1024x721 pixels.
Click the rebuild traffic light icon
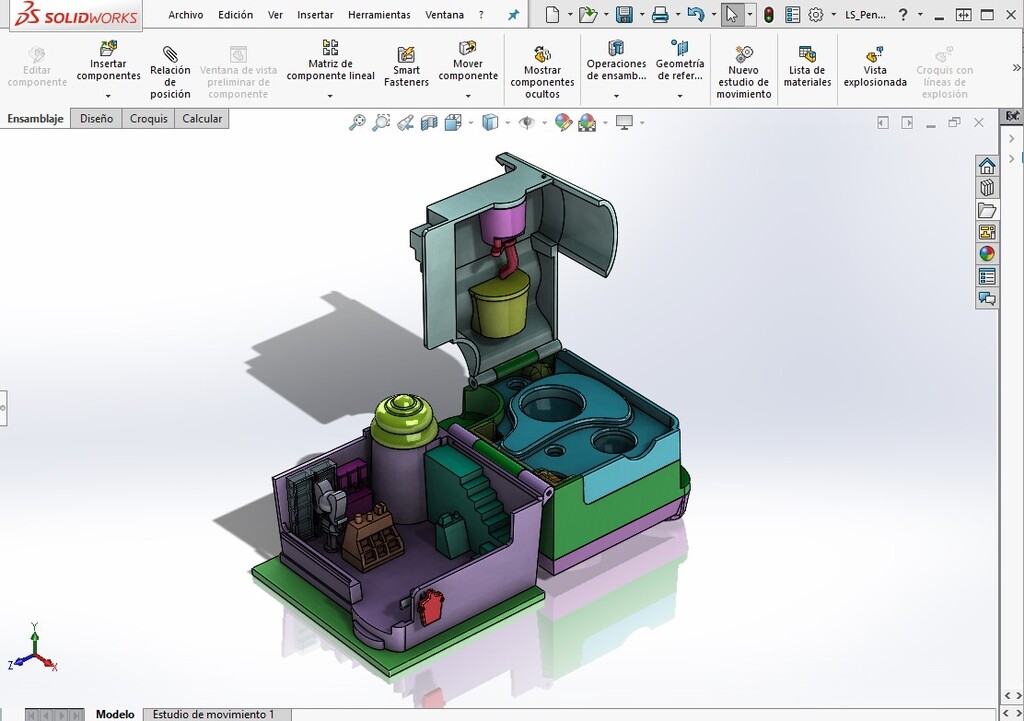coord(768,15)
